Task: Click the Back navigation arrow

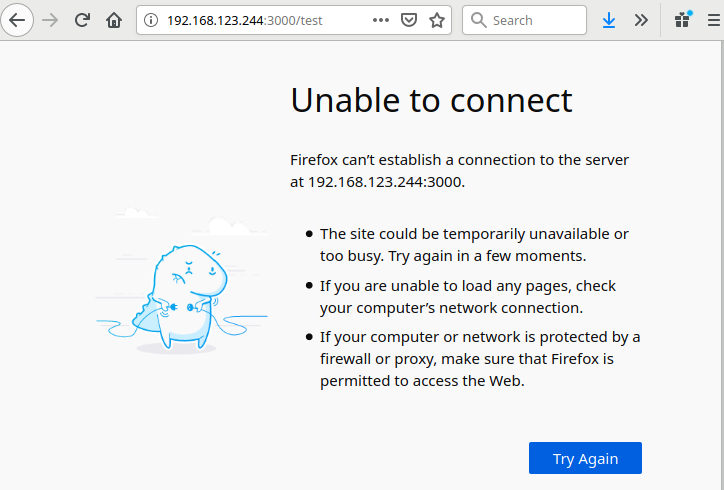Action: pyautogui.click(x=18, y=20)
